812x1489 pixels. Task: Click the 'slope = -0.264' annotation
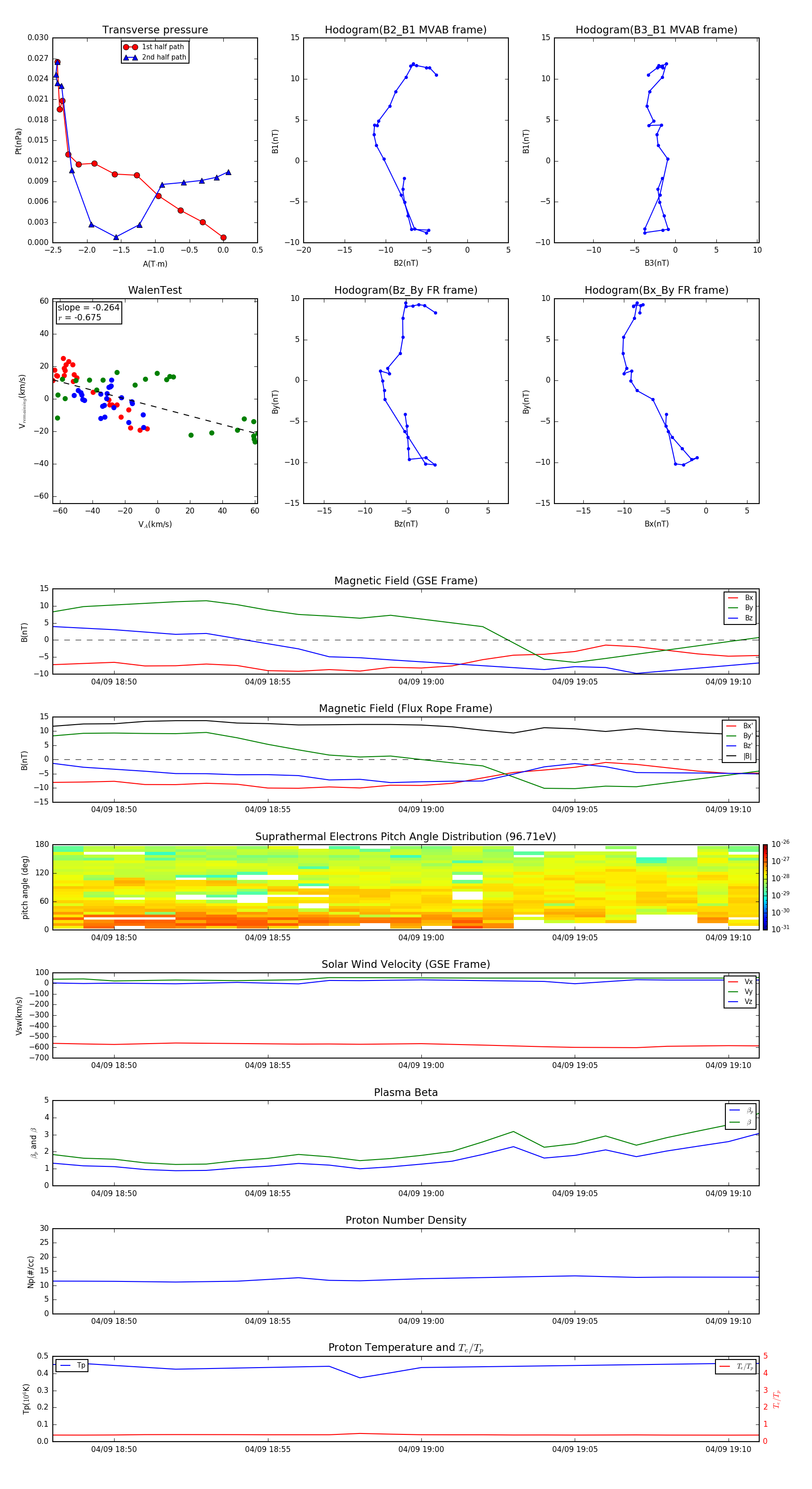tap(88, 308)
